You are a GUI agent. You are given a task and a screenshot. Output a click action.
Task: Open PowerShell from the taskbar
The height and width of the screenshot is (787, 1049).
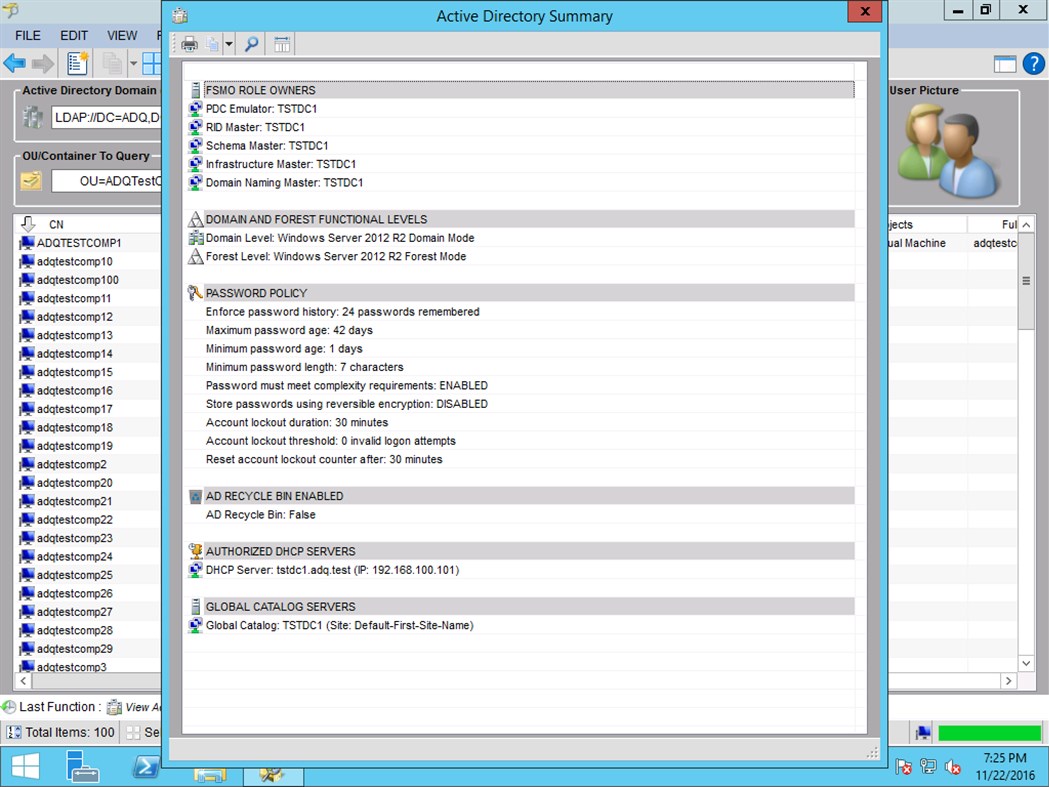tap(147, 767)
